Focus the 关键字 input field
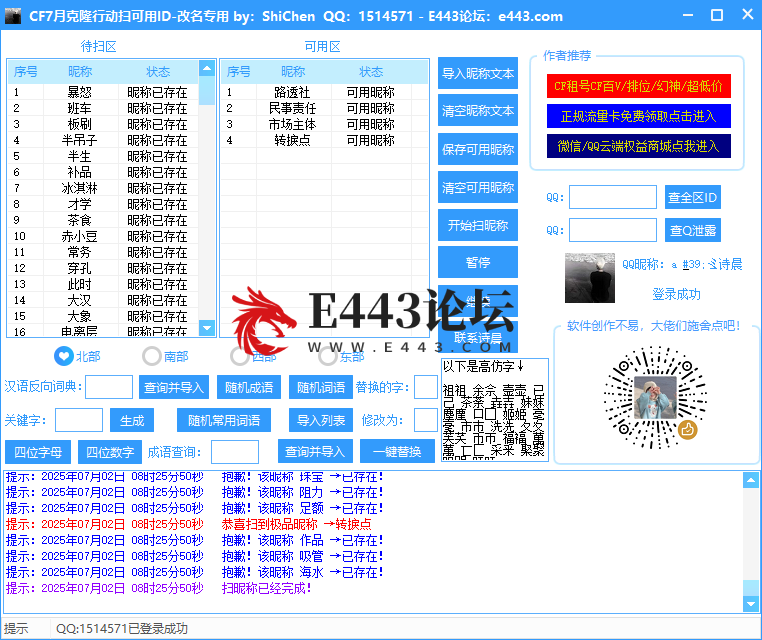 79,420
